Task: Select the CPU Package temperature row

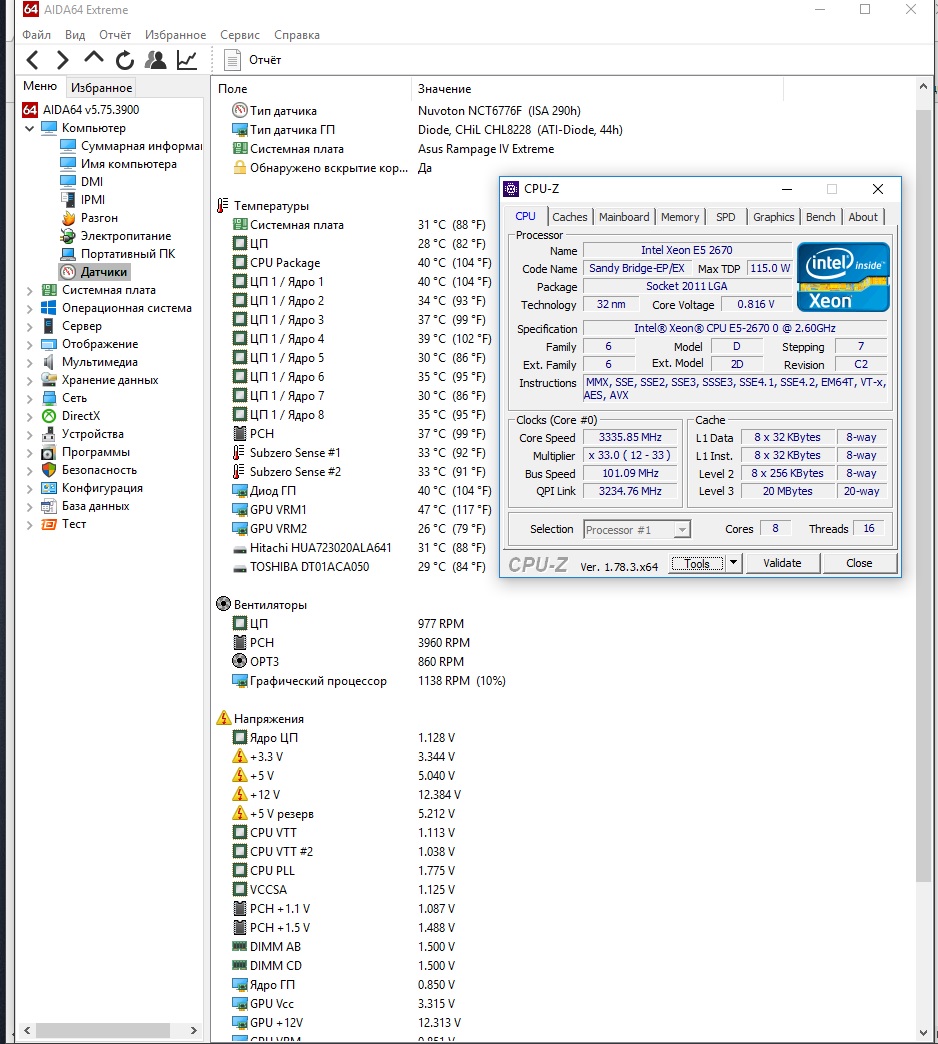Action: pyautogui.click(x=361, y=263)
